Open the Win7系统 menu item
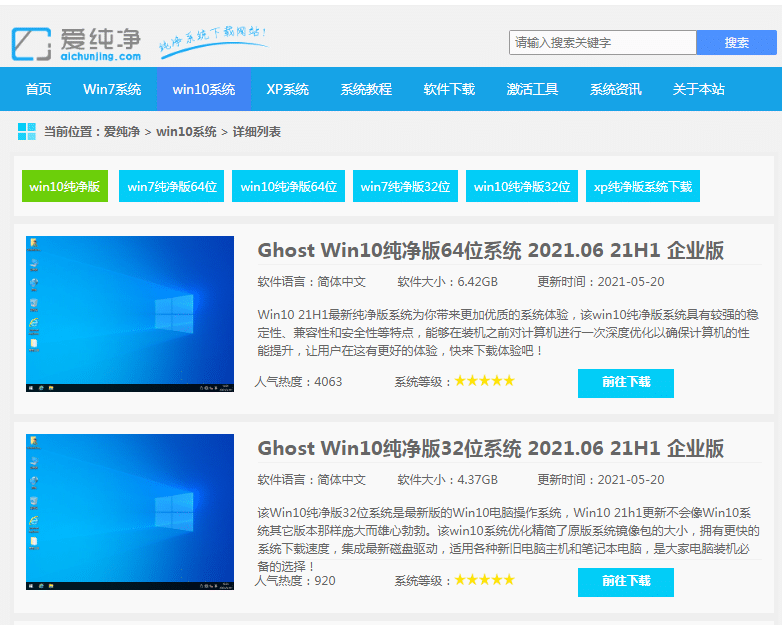Image resolution: width=782 pixels, height=625 pixels. 112,89
